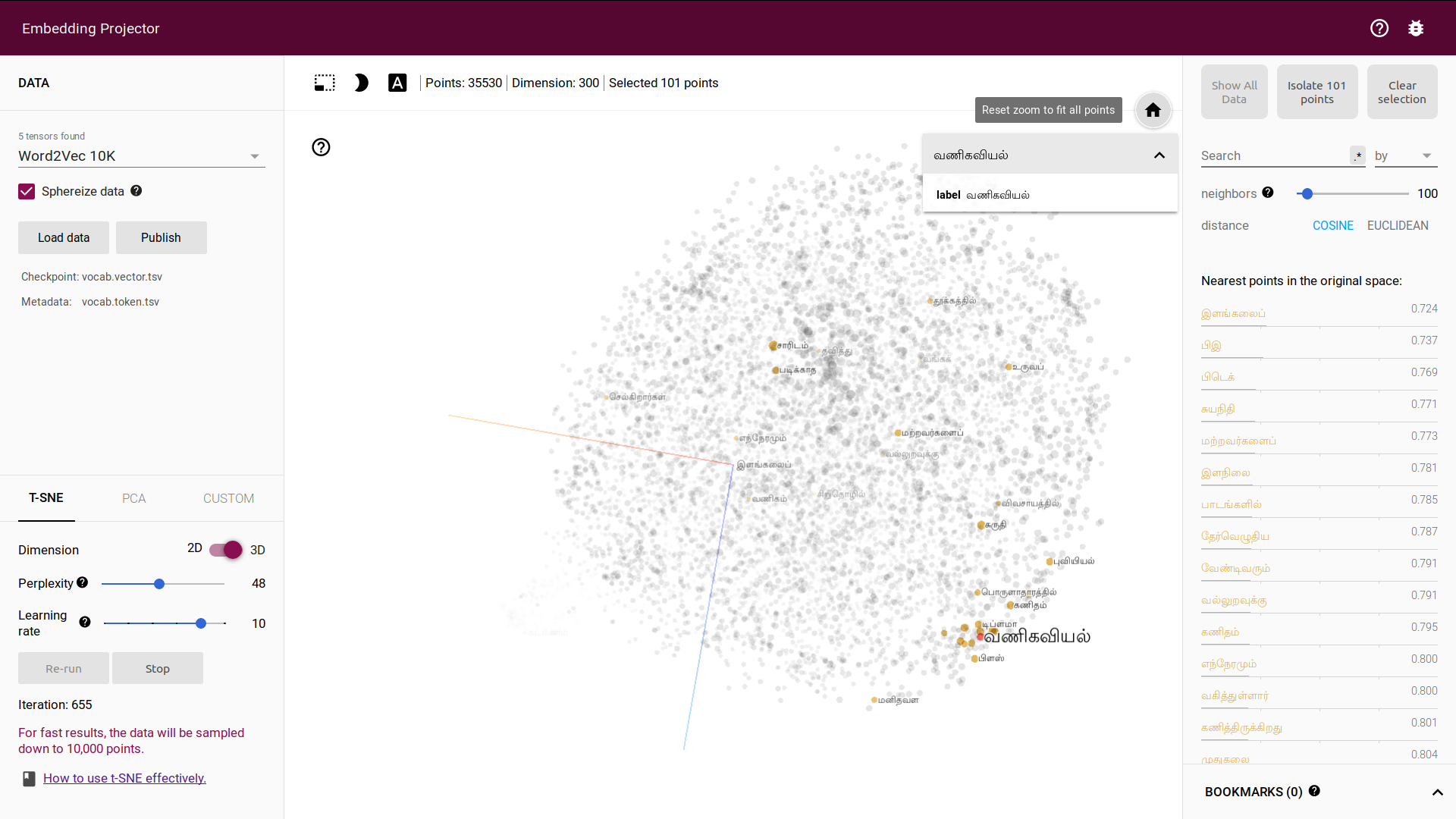Switch to the PCA tab
The image size is (1456, 819).
[x=133, y=498]
